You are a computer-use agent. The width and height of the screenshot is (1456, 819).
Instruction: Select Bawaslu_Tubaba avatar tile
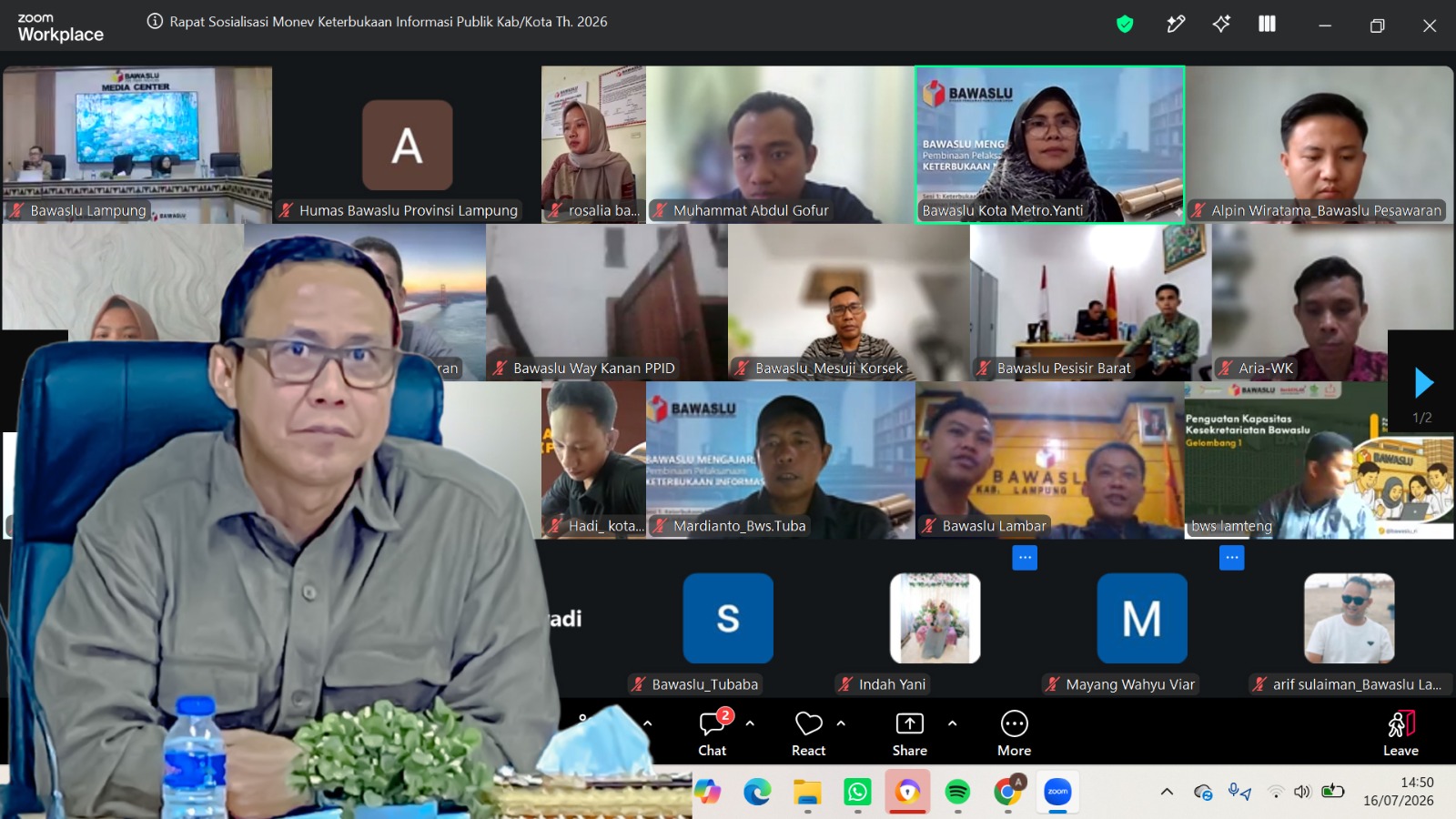pyautogui.click(x=728, y=618)
